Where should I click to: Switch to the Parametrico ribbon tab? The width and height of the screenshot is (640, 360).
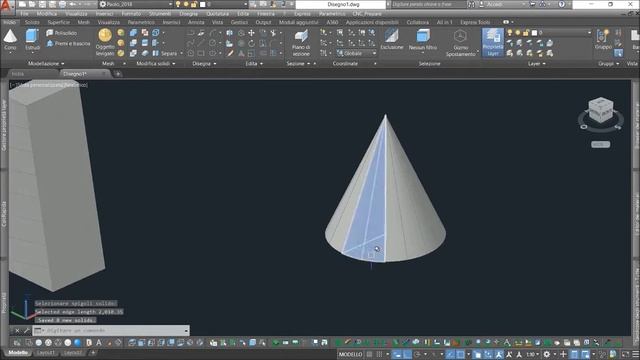141,22
